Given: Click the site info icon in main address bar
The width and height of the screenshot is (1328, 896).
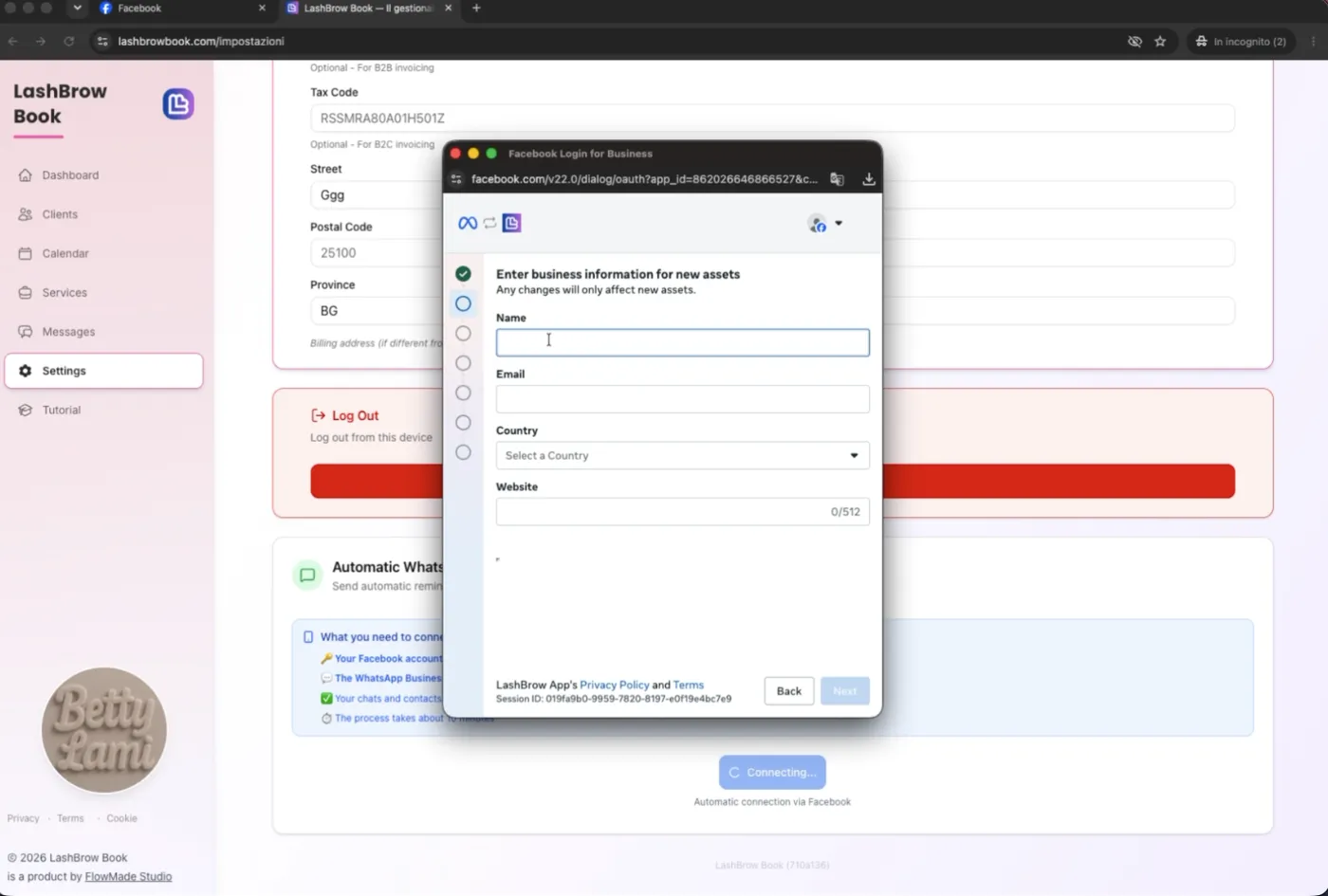Looking at the screenshot, I should (102, 42).
